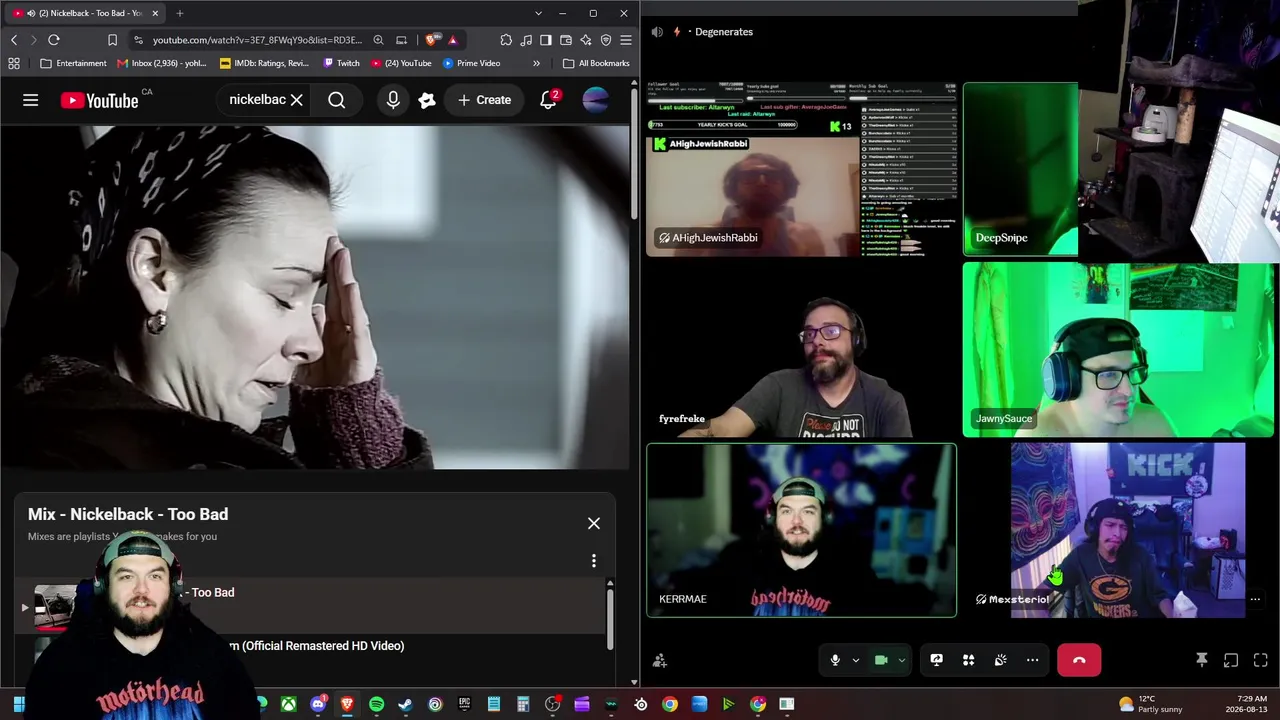The image size is (1280, 720).
Task: Open Mexsteriol tile three-dot menu
Action: (1255, 599)
